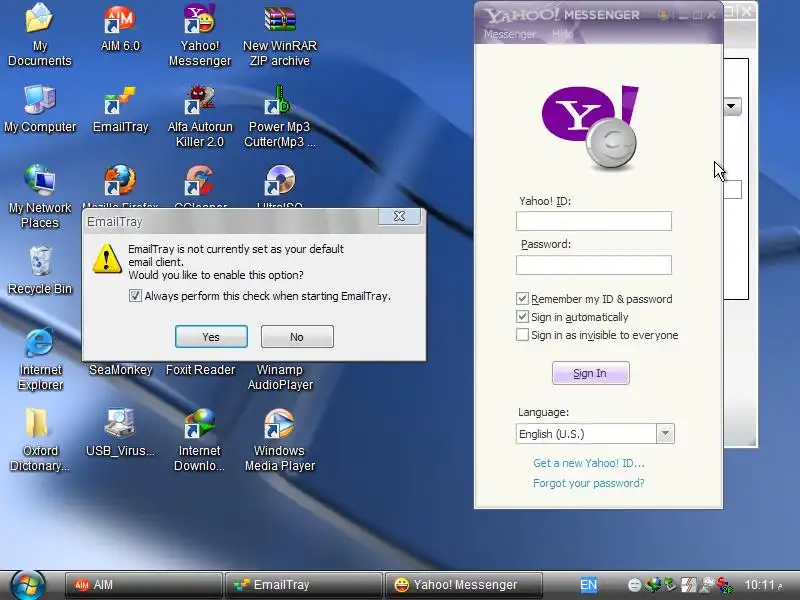Click Yes in the EmailTray dialog
Screen dimensions: 800x600
tap(211, 337)
